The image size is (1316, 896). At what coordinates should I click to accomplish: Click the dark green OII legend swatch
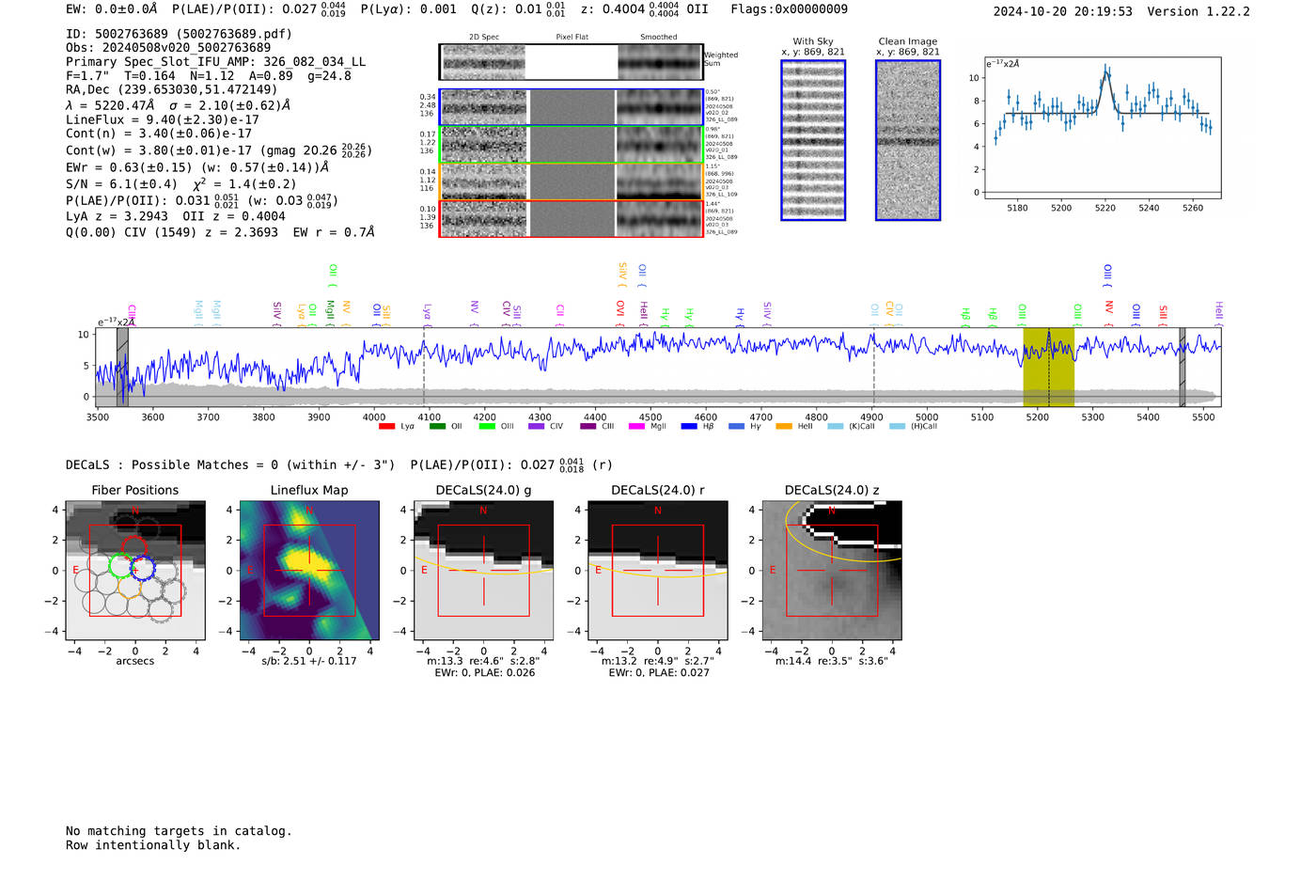click(437, 427)
